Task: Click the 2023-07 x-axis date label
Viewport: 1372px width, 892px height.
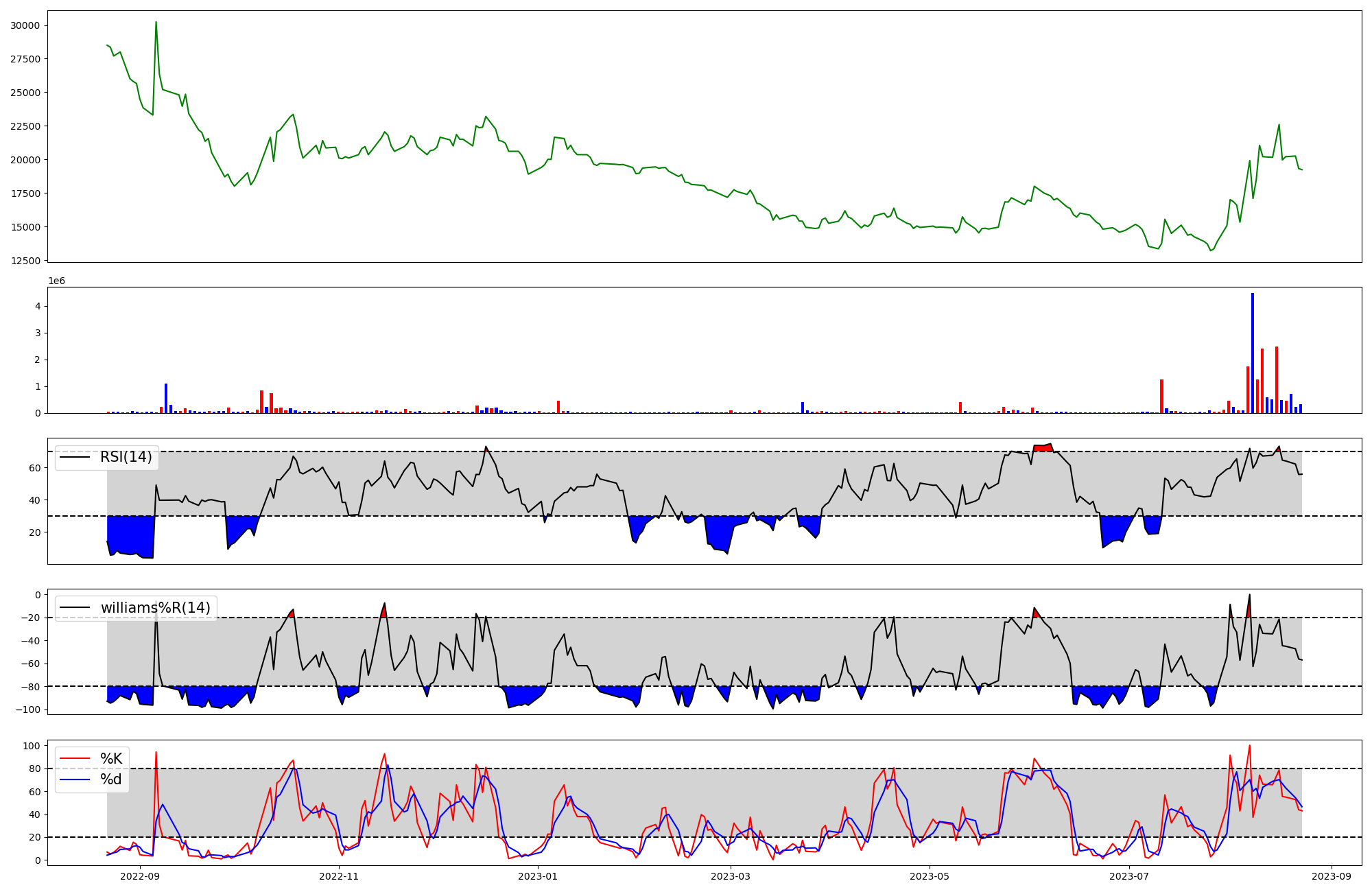Action: [1128, 876]
